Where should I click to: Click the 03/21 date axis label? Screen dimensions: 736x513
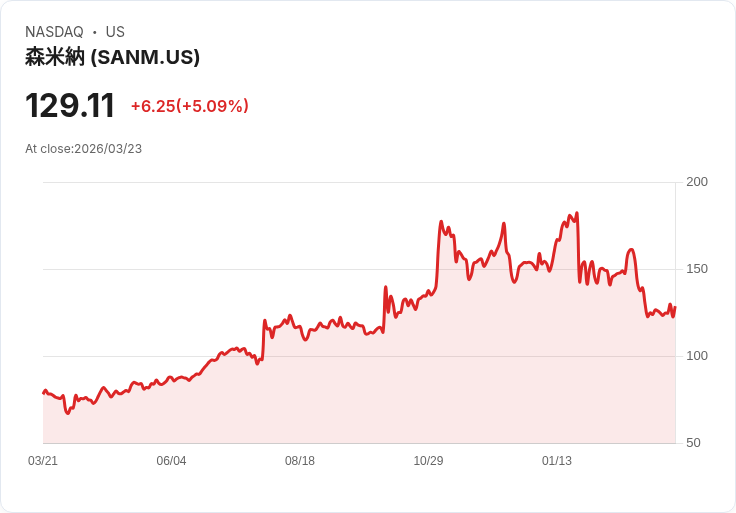coord(43,461)
